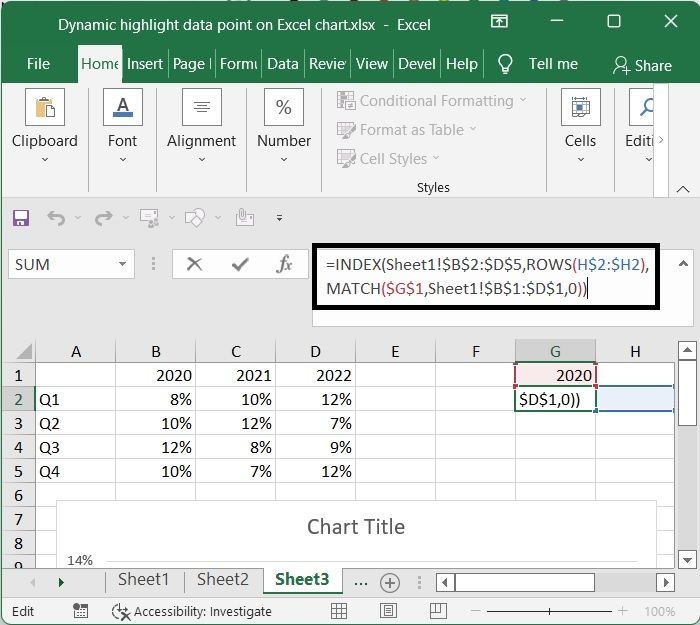
Task: Cancel the formula entry with the X icon
Action: [194, 264]
